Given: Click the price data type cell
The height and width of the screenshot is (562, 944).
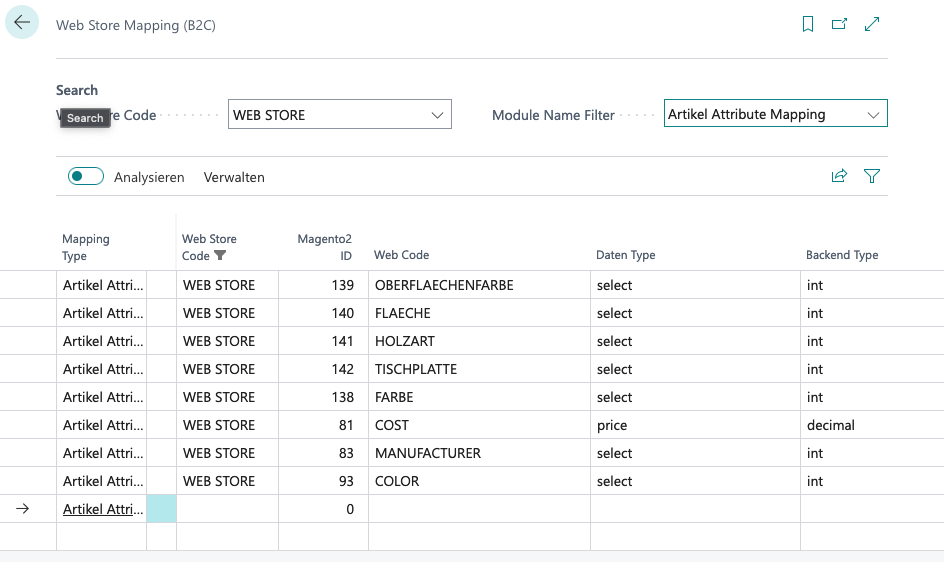Looking at the screenshot, I should click(x=695, y=425).
